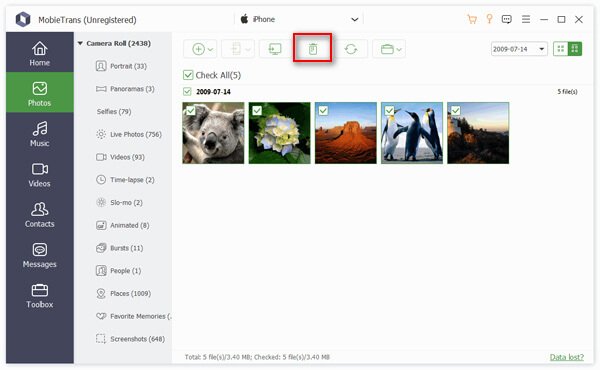Click the Data lost? link

coord(567,357)
